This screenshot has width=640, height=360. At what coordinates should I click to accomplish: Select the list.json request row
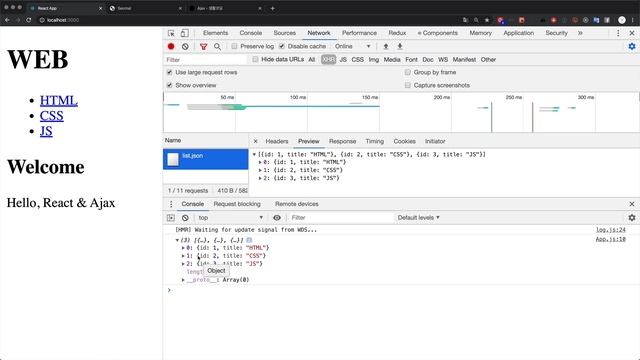click(x=206, y=159)
